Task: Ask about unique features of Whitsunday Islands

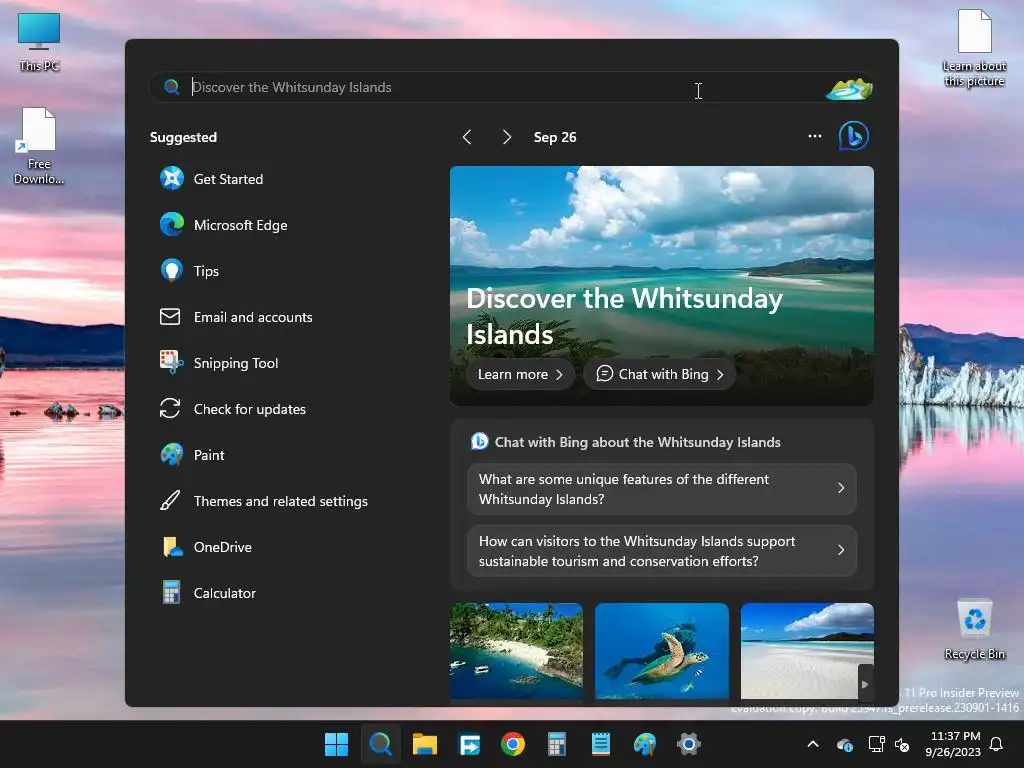Action: tap(662, 489)
